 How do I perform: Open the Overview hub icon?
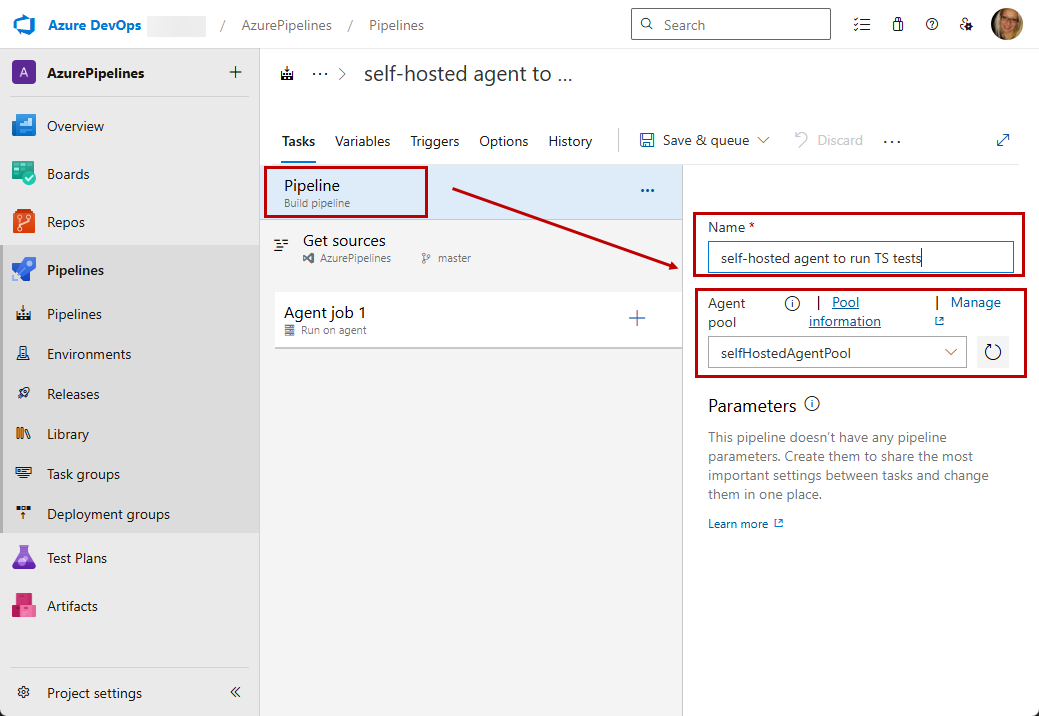click(x=24, y=126)
